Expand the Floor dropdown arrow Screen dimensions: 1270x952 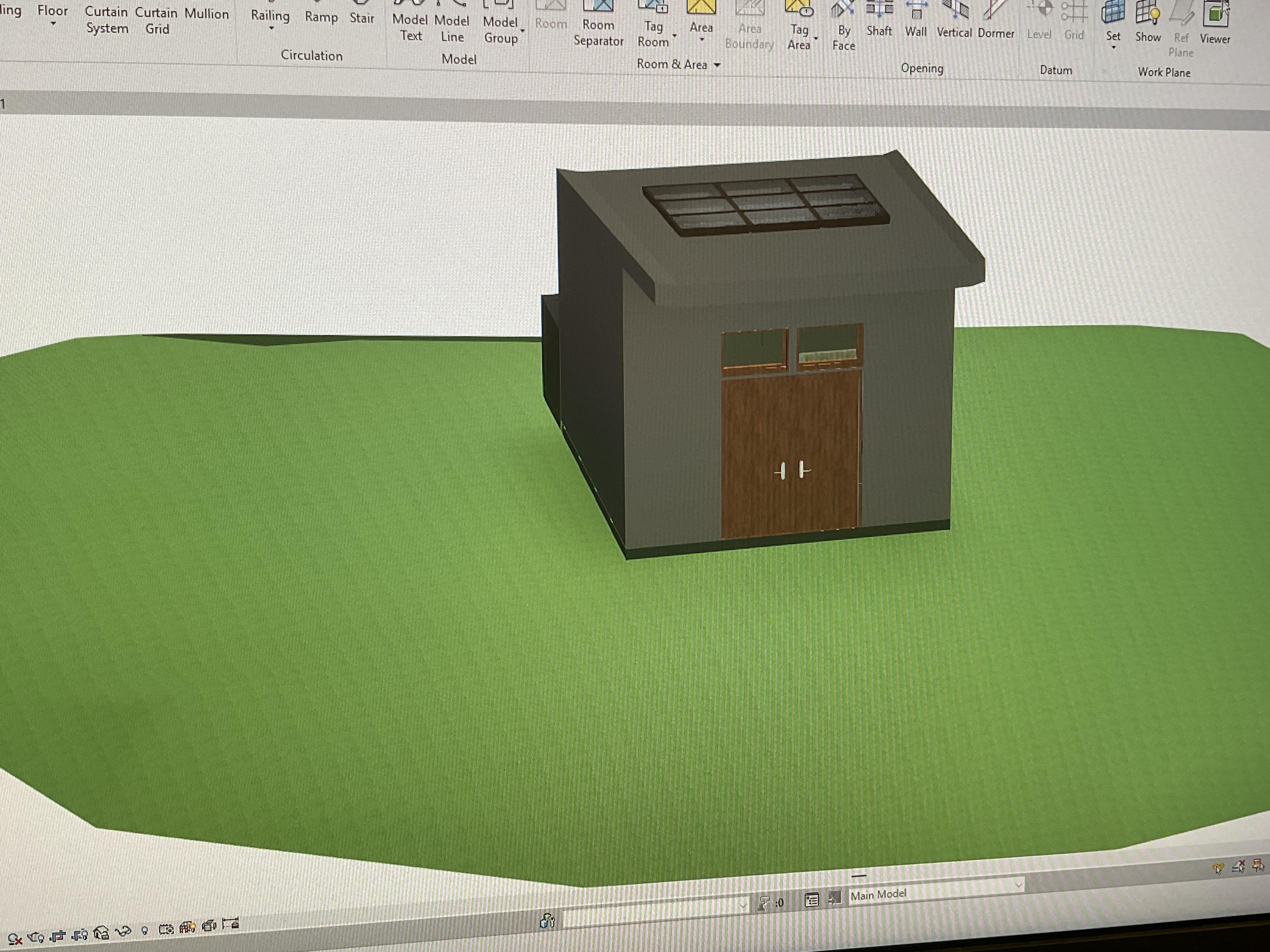pyautogui.click(x=53, y=24)
